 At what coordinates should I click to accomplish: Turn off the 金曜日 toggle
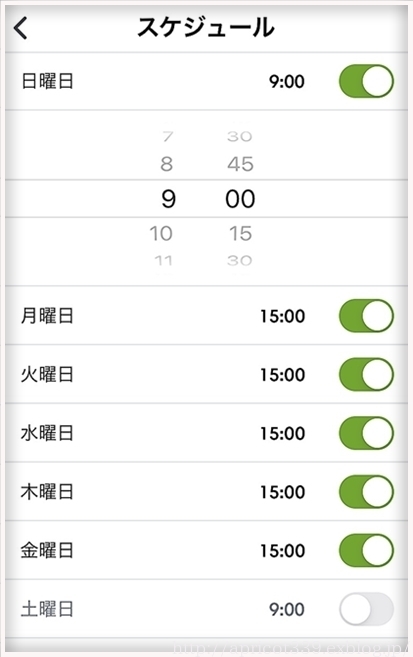(x=366, y=550)
